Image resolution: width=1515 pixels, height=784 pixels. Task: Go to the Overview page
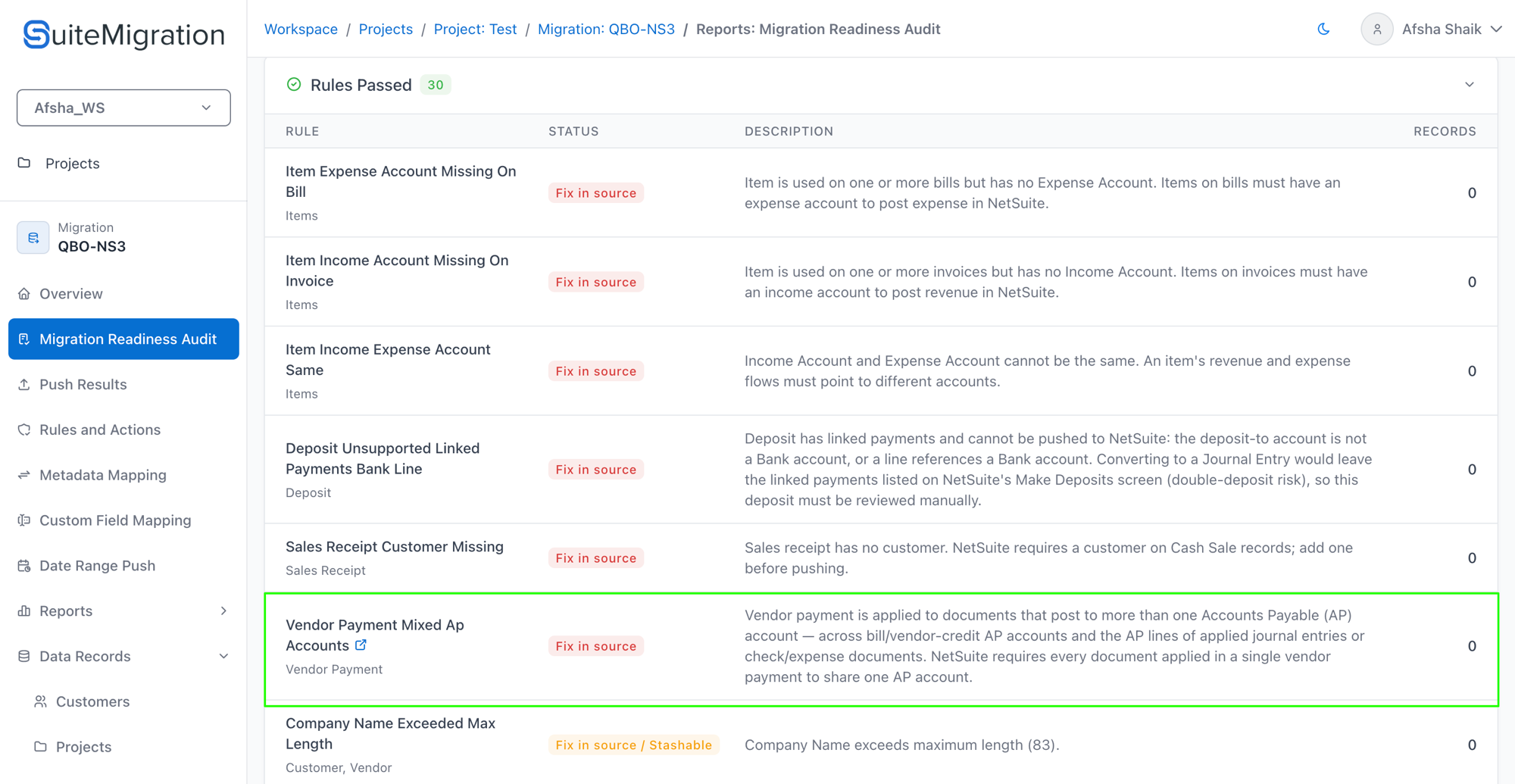(71, 294)
